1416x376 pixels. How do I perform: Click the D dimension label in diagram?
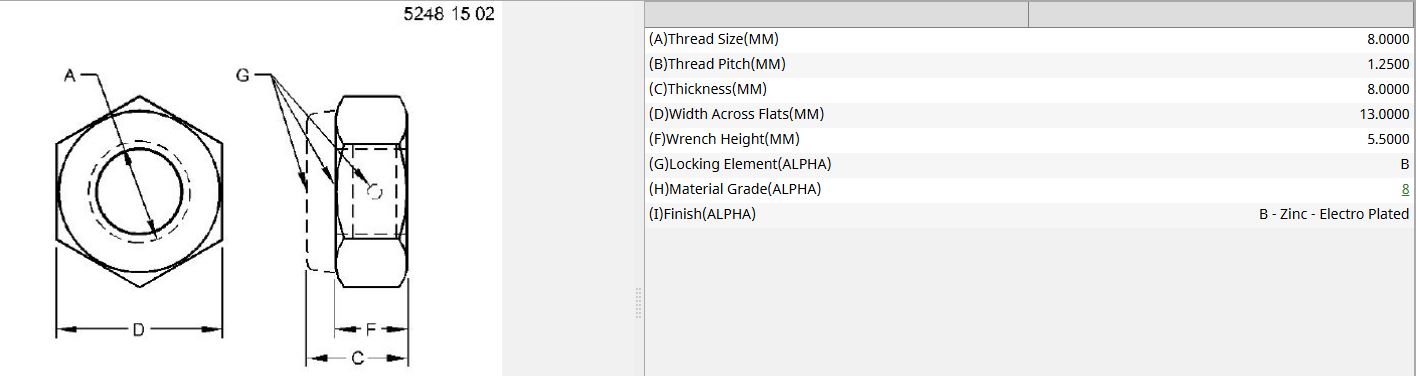click(x=138, y=329)
